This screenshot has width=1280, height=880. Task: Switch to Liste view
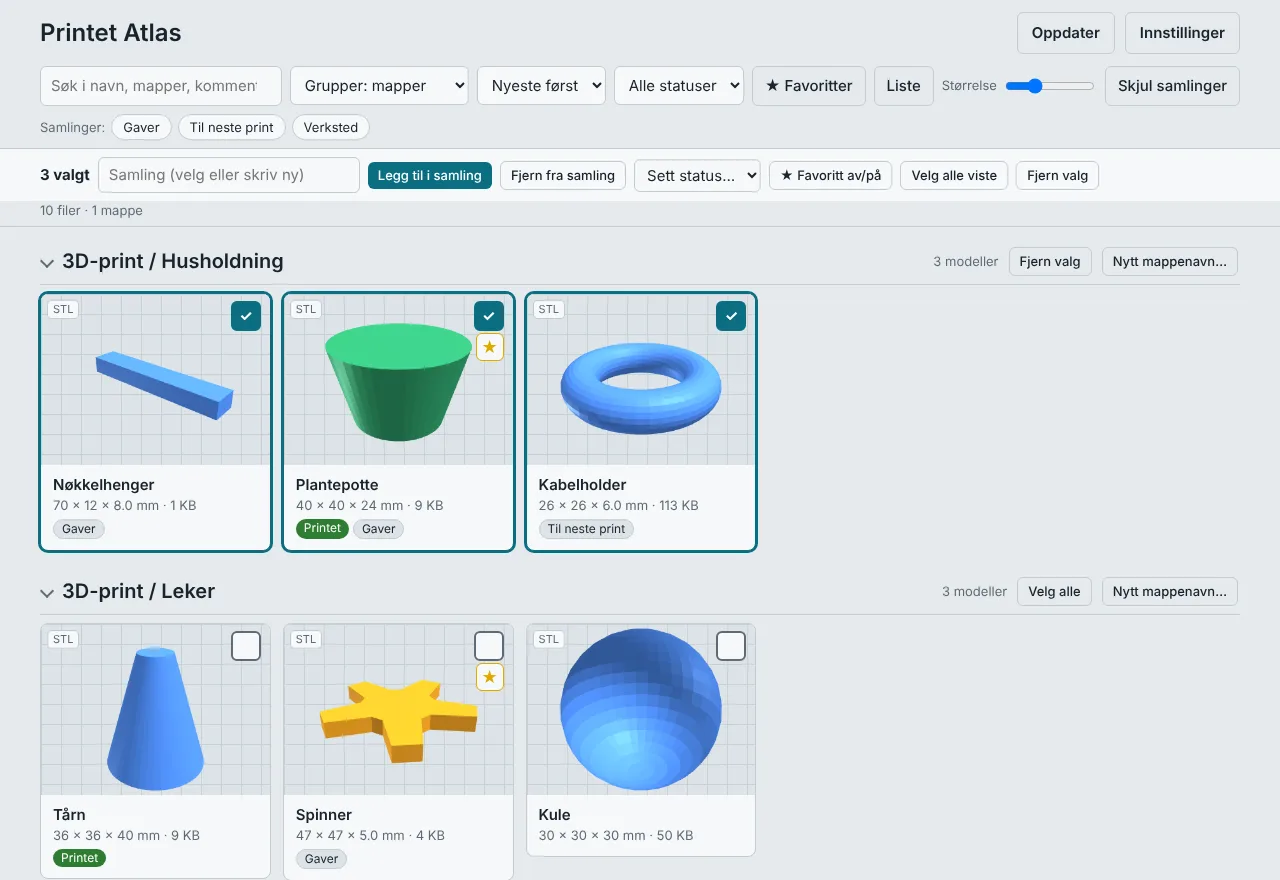pos(903,86)
